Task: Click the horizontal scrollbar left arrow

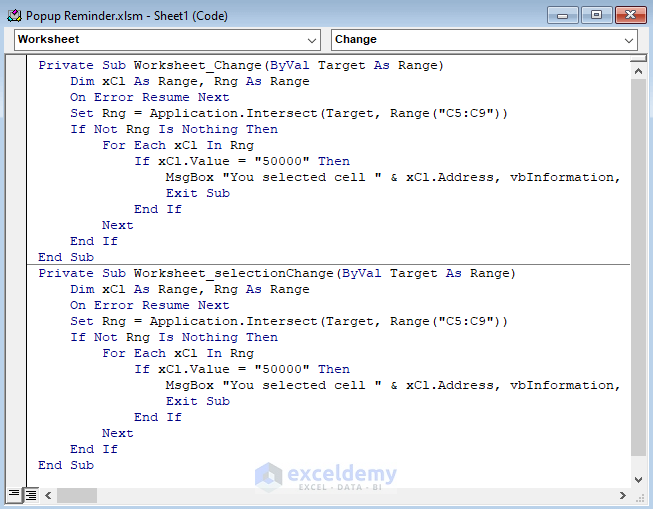Action: click(x=48, y=495)
